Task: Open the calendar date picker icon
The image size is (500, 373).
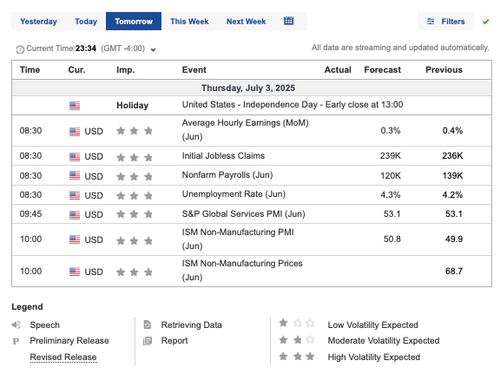Action: 288,21
